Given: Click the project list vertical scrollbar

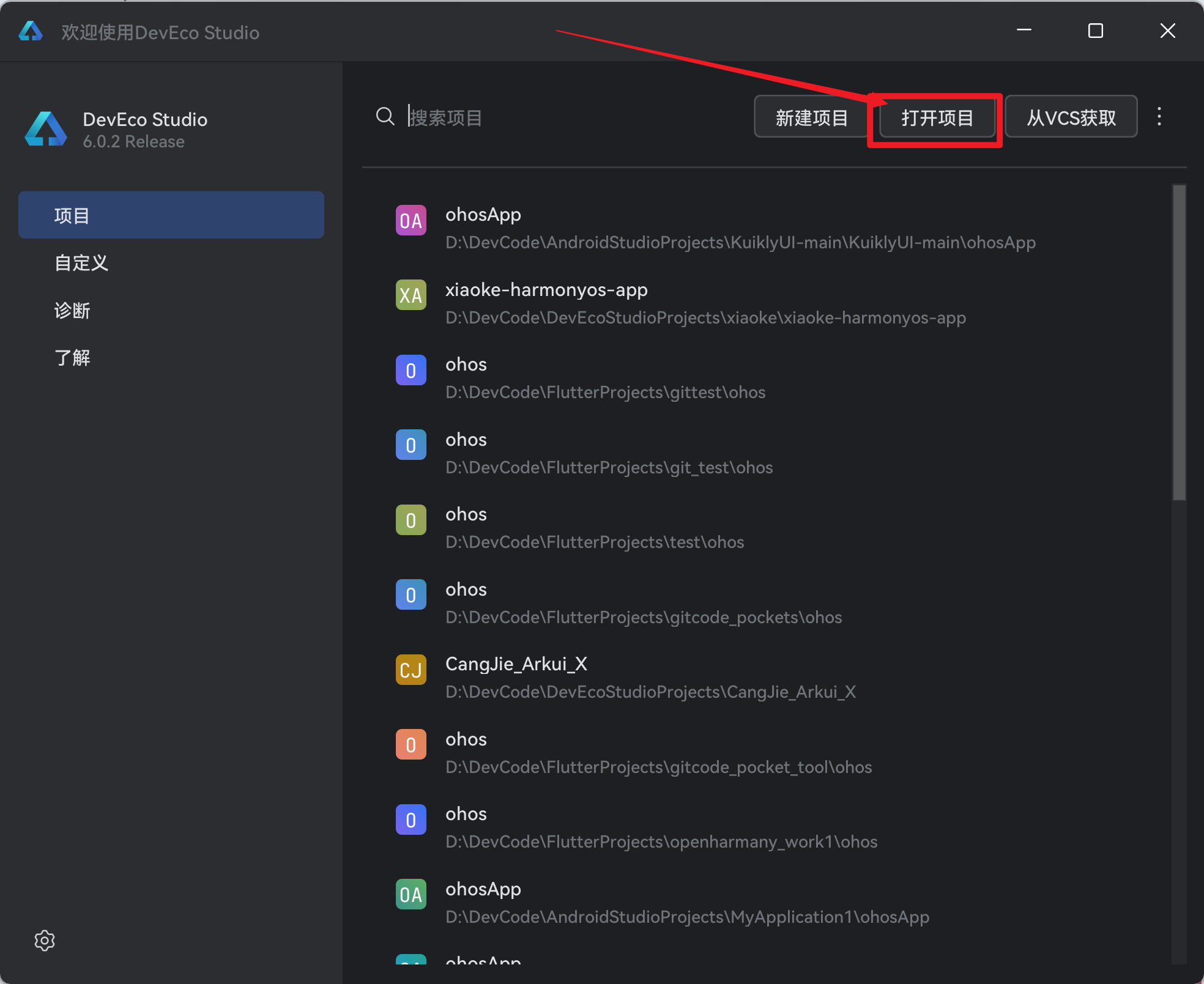Looking at the screenshot, I should [x=1178, y=342].
